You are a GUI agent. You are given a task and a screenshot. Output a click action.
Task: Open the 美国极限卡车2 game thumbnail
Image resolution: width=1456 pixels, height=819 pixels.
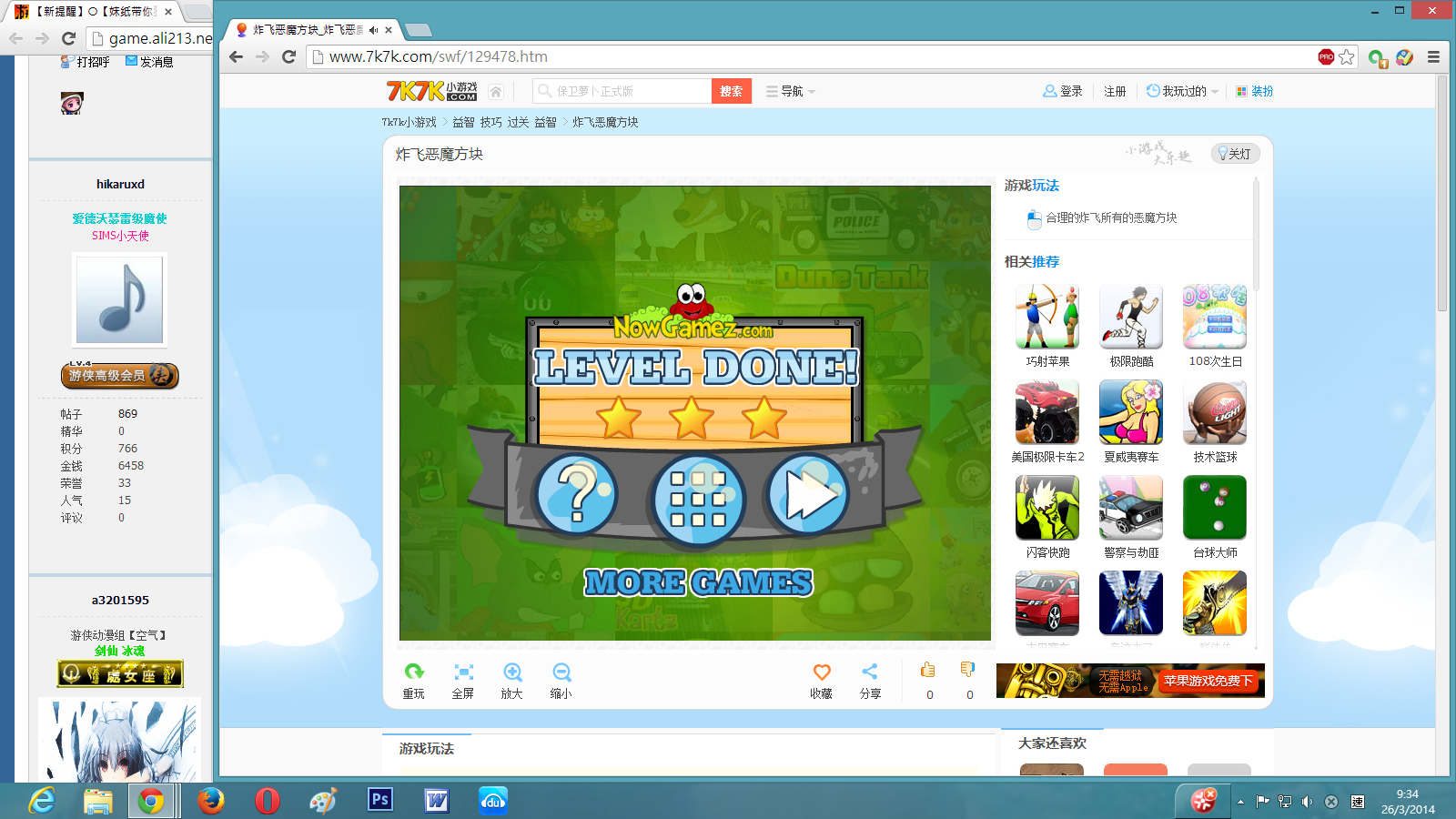(1047, 411)
